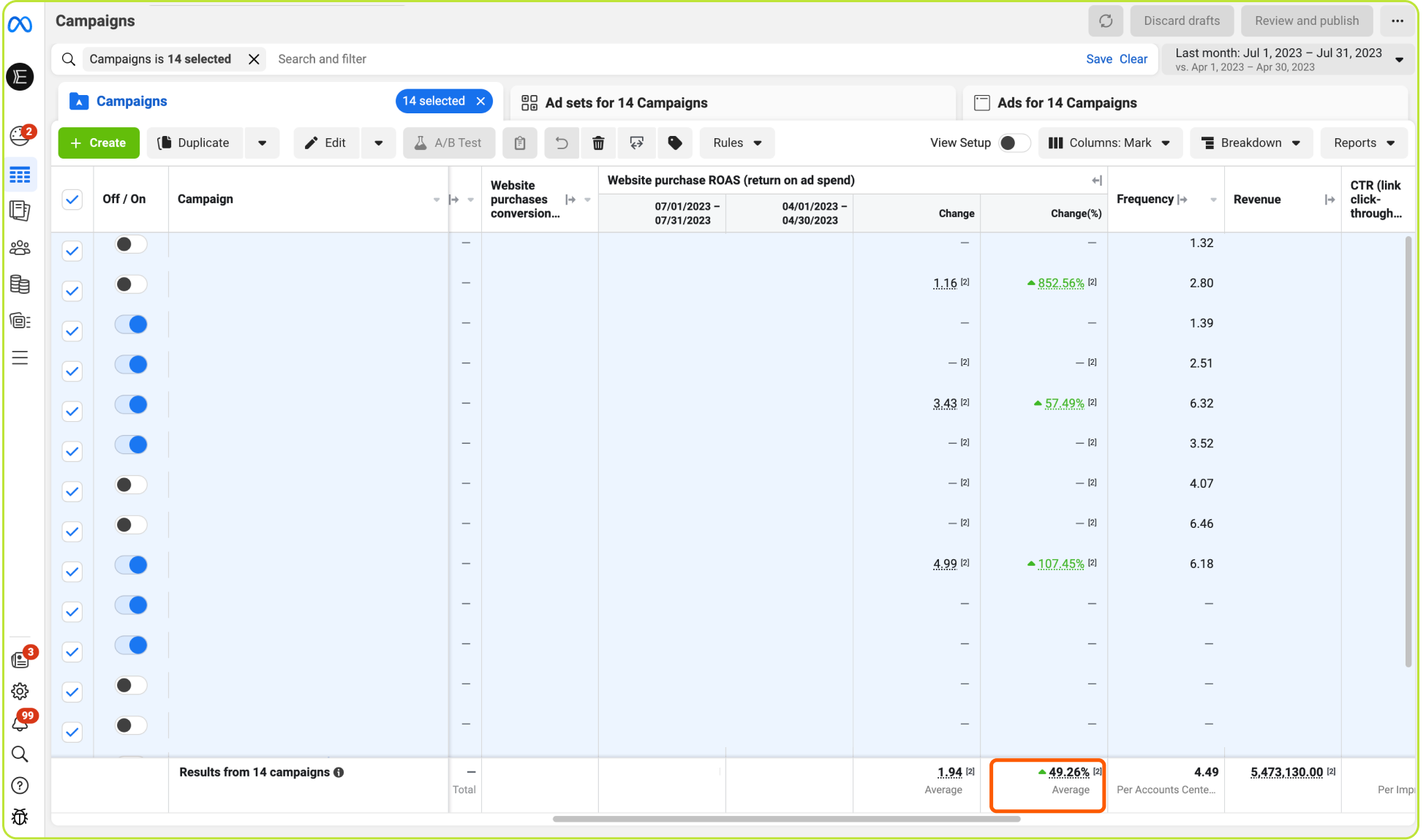Open the settings gear in sidebar
The width and height of the screenshot is (1426, 840).
(20, 691)
